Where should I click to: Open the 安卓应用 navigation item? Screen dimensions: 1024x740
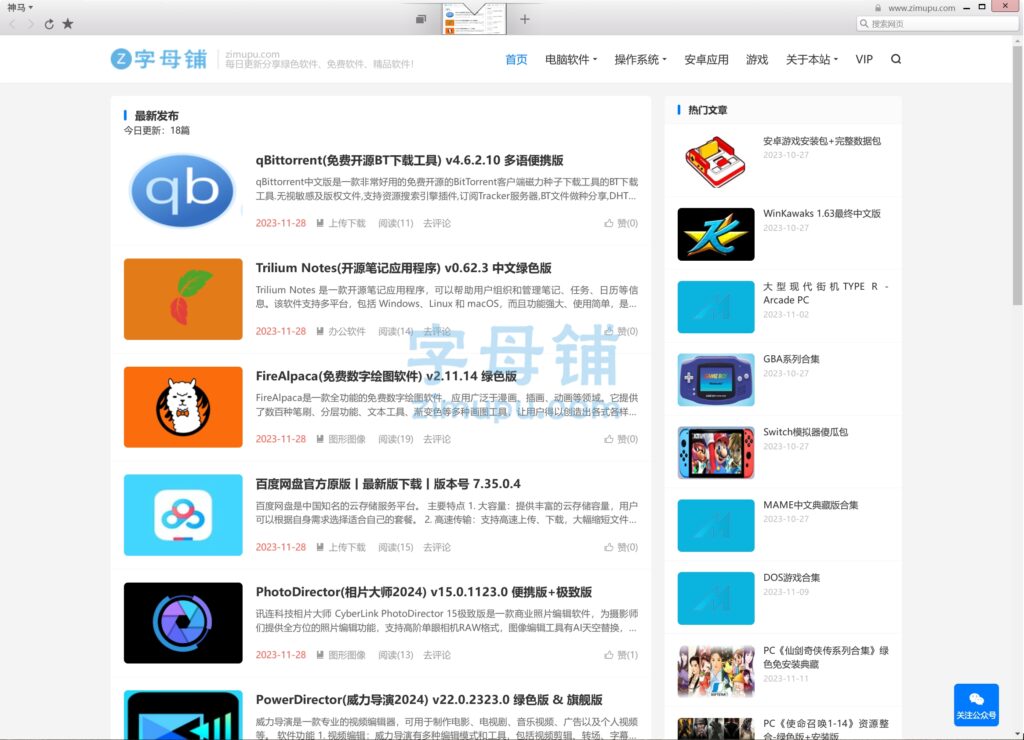[706, 59]
